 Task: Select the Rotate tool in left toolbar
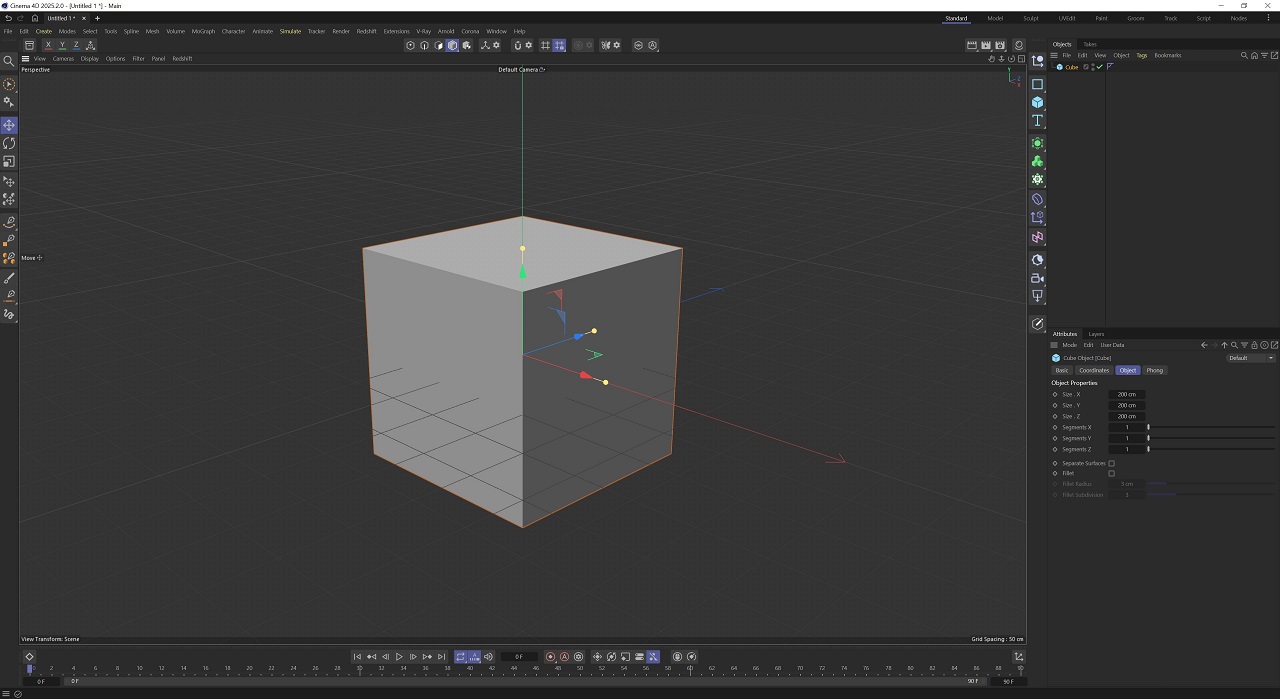9,143
